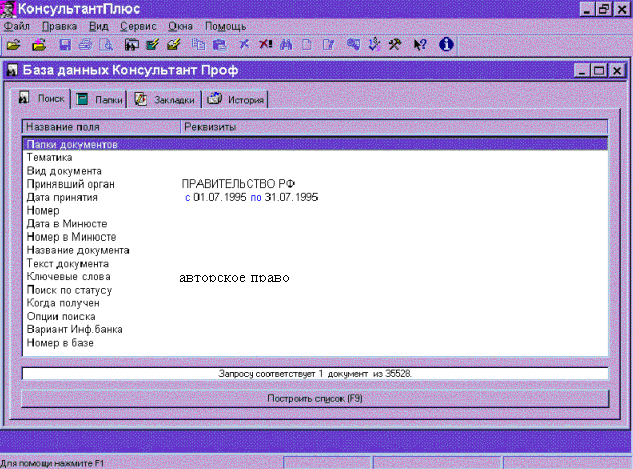Select the Номер field row

[315, 210]
